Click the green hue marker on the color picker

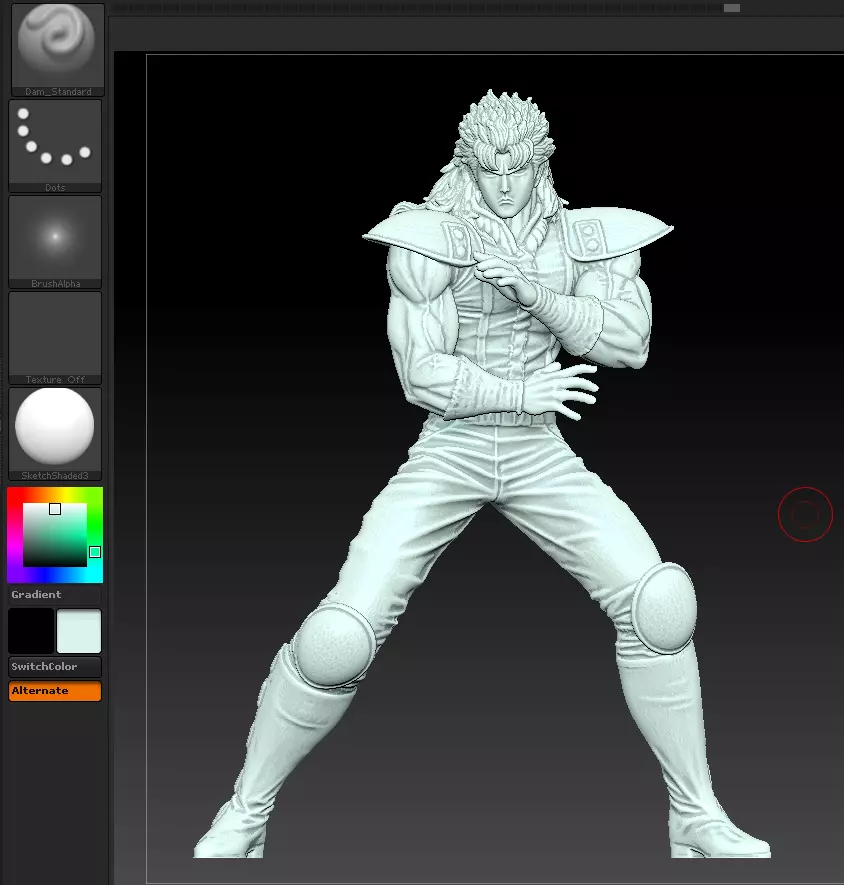(95, 552)
